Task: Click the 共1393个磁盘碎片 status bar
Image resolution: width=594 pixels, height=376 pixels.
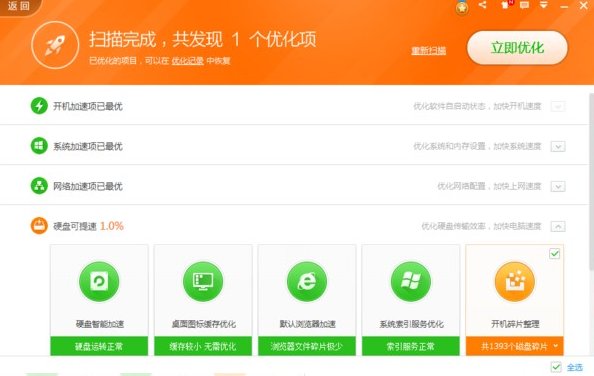Action: click(x=514, y=346)
